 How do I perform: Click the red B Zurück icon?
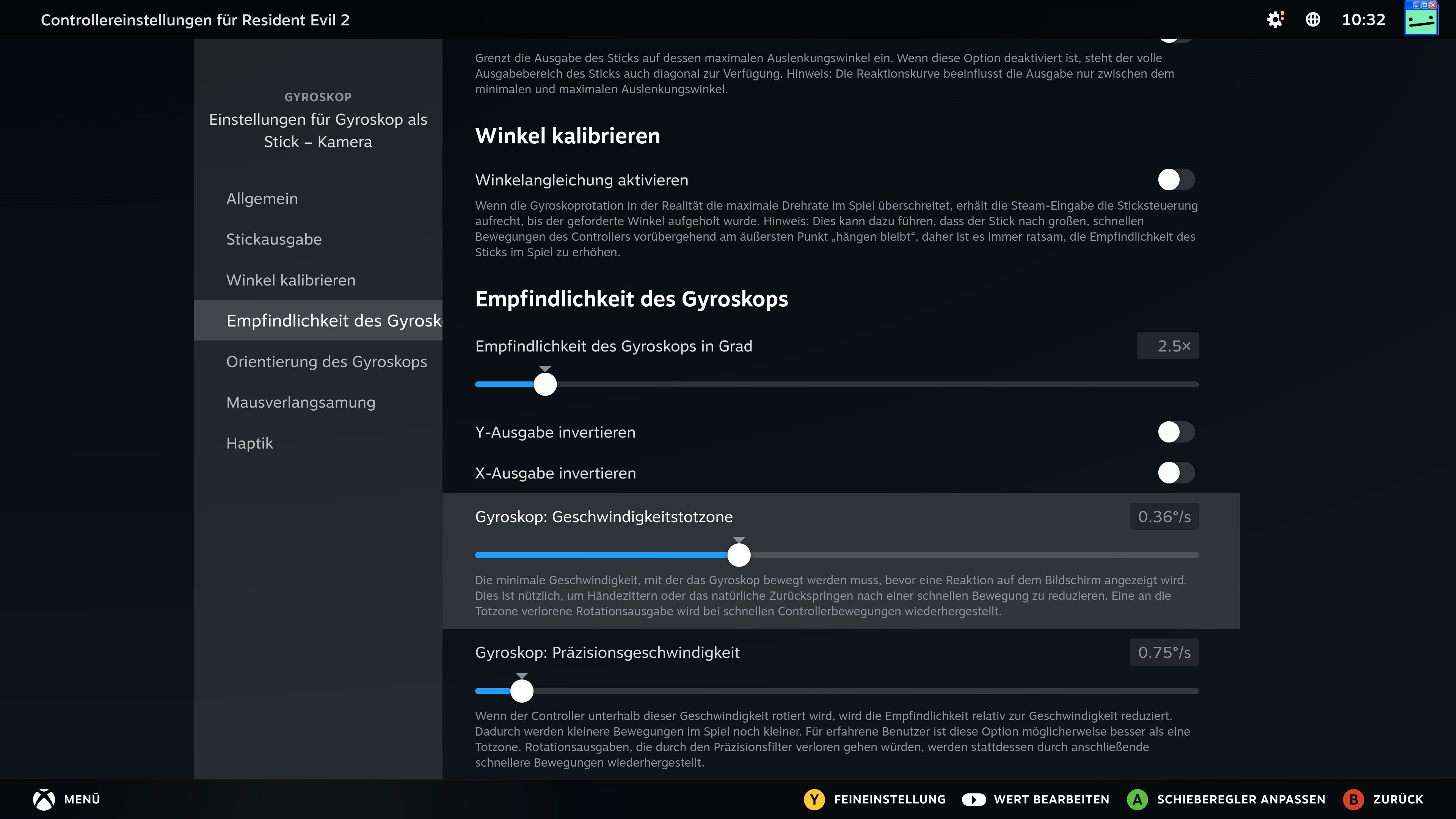point(1353,799)
